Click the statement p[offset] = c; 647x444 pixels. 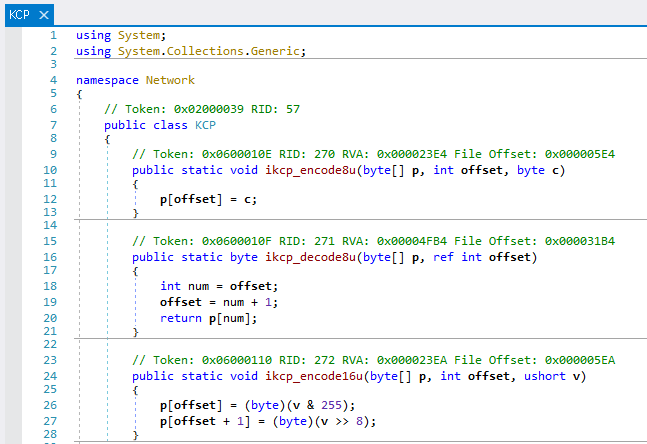point(208,200)
